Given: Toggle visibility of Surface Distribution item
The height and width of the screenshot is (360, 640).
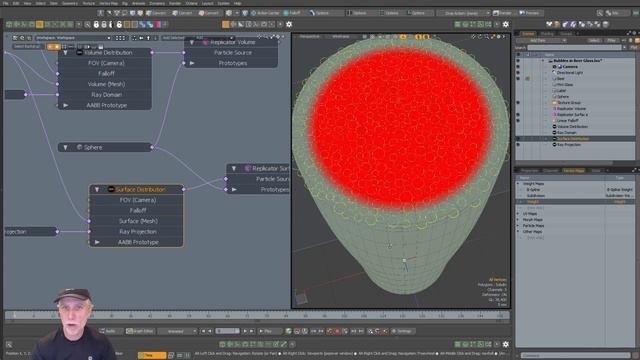Looking at the screenshot, I should point(518,139).
